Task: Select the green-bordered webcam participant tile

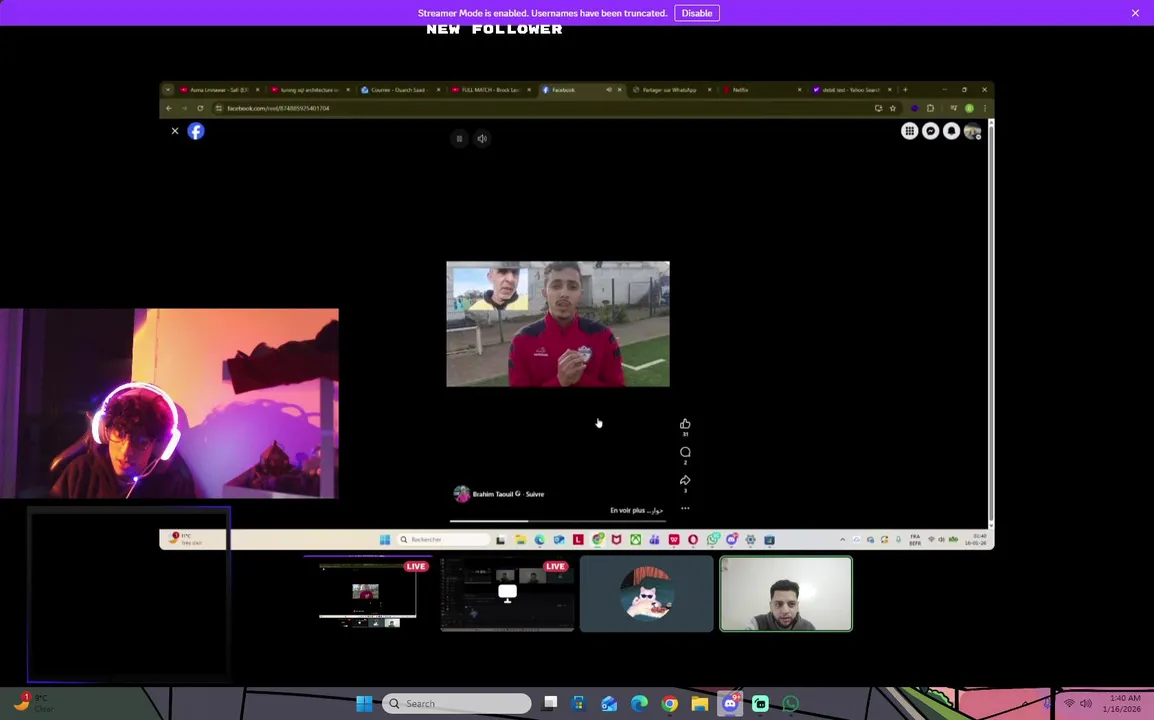Action: tap(786, 593)
